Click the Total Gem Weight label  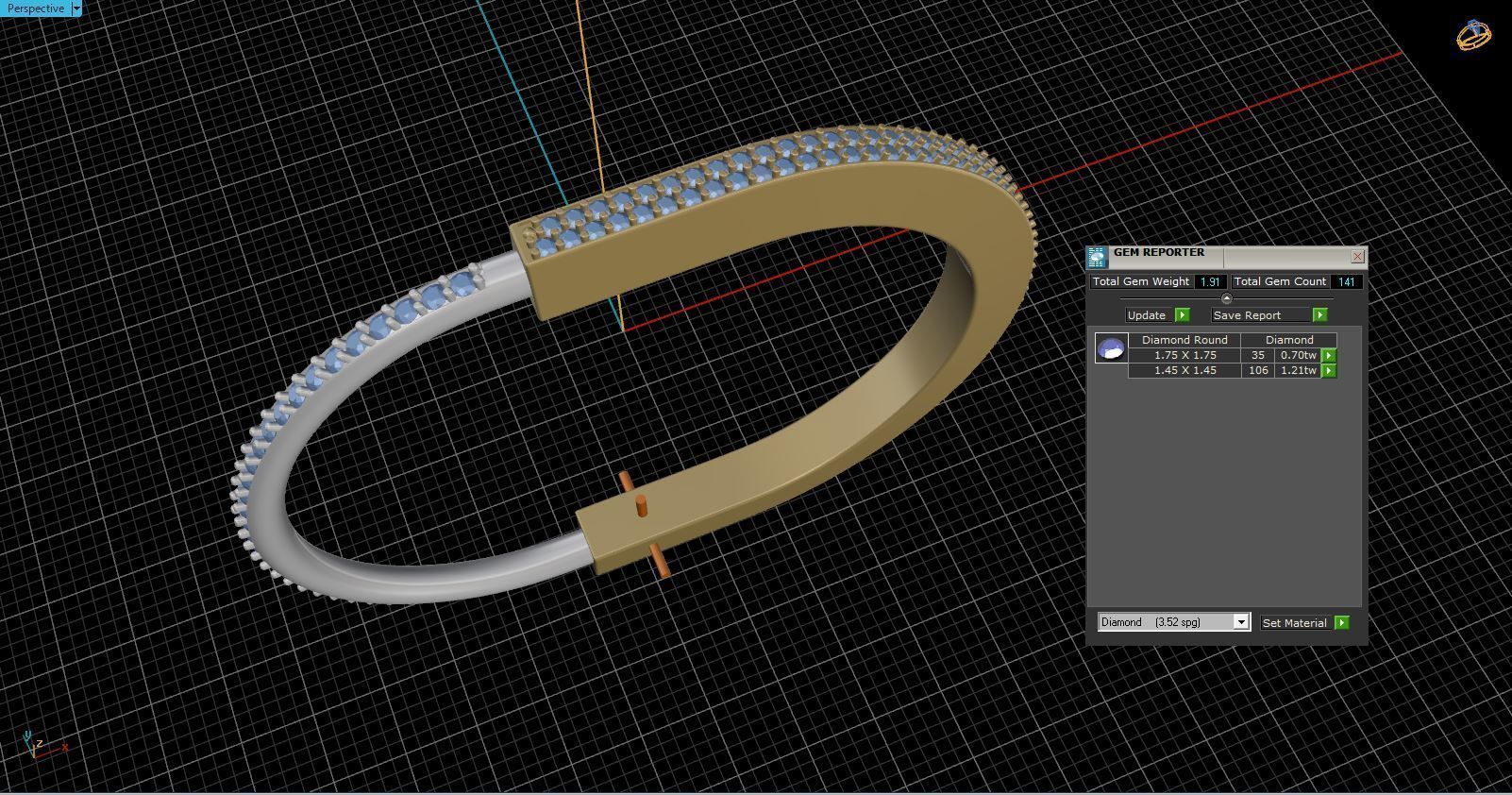pyautogui.click(x=1141, y=281)
